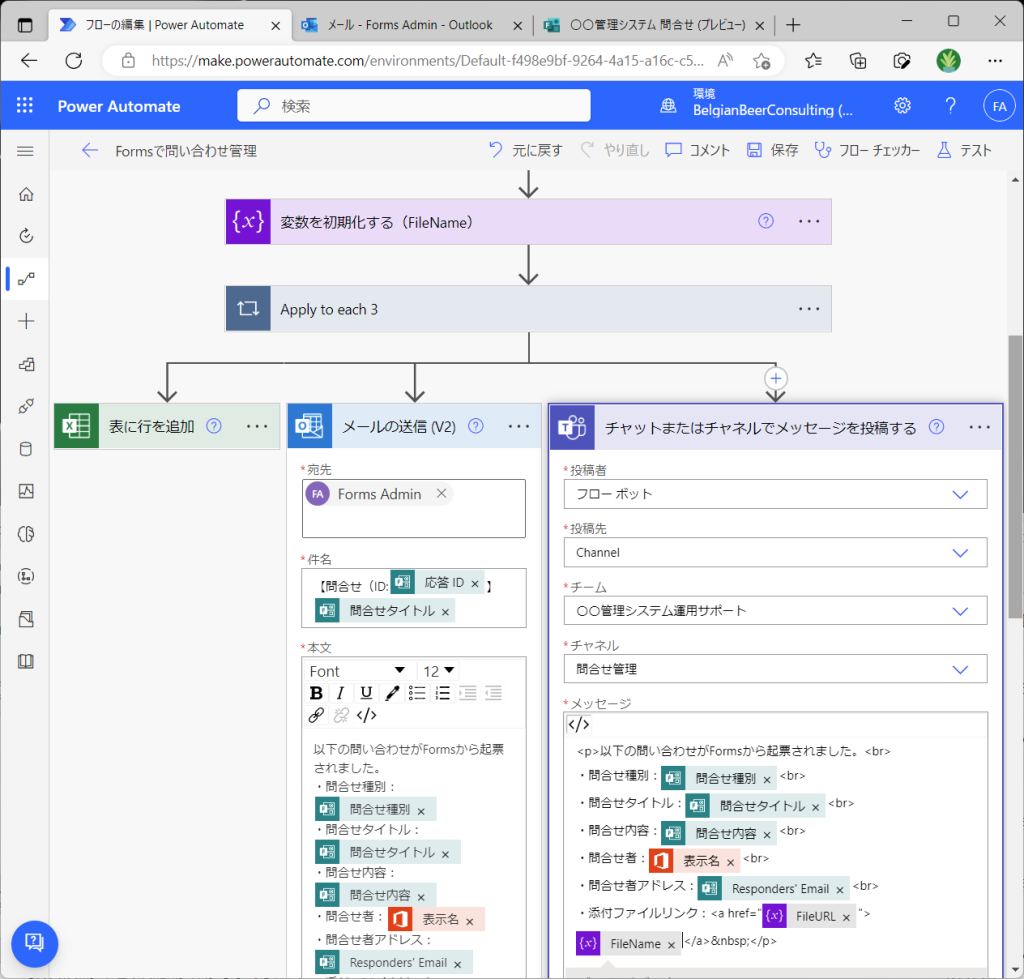This screenshot has width=1024, height=979.
Task: Open the text color pen tool
Action: [x=392, y=693]
